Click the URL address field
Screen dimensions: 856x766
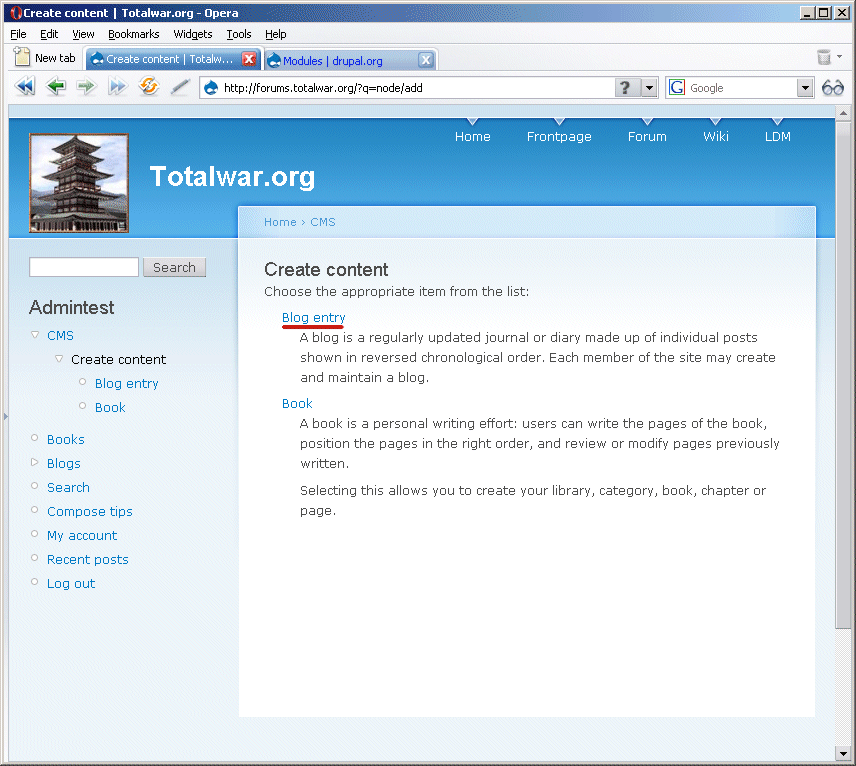[418, 87]
